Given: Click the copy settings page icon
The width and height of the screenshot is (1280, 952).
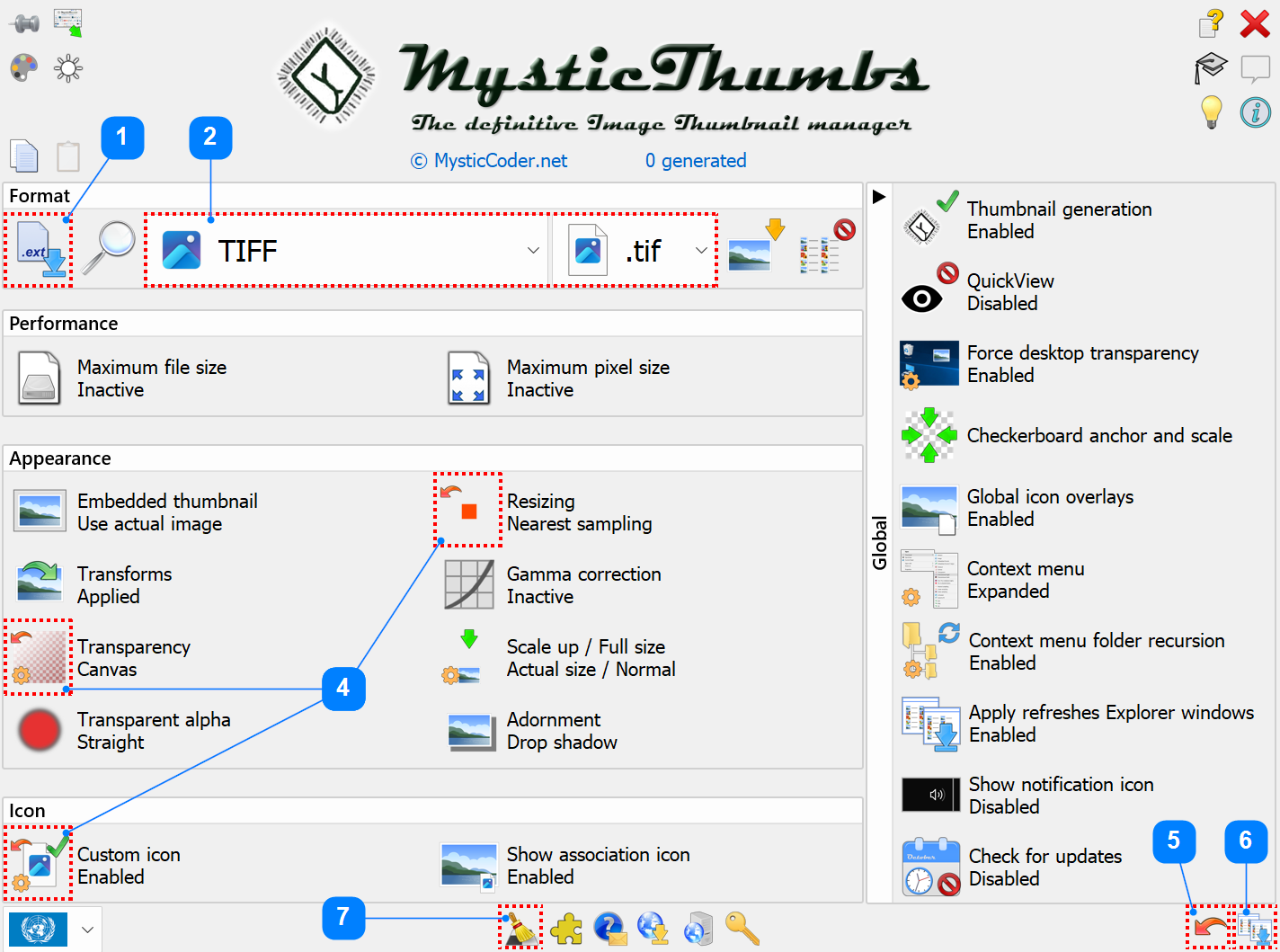Looking at the screenshot, I should 24,156.
